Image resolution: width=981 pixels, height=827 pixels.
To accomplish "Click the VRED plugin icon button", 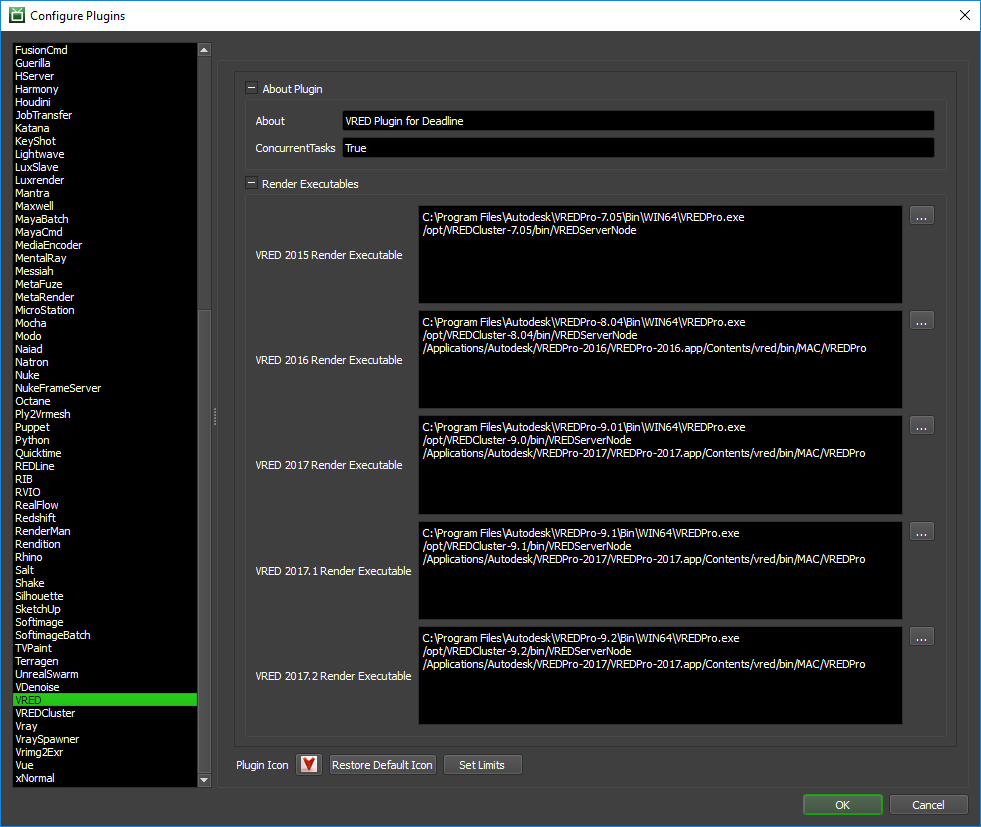I will point(309,764).
